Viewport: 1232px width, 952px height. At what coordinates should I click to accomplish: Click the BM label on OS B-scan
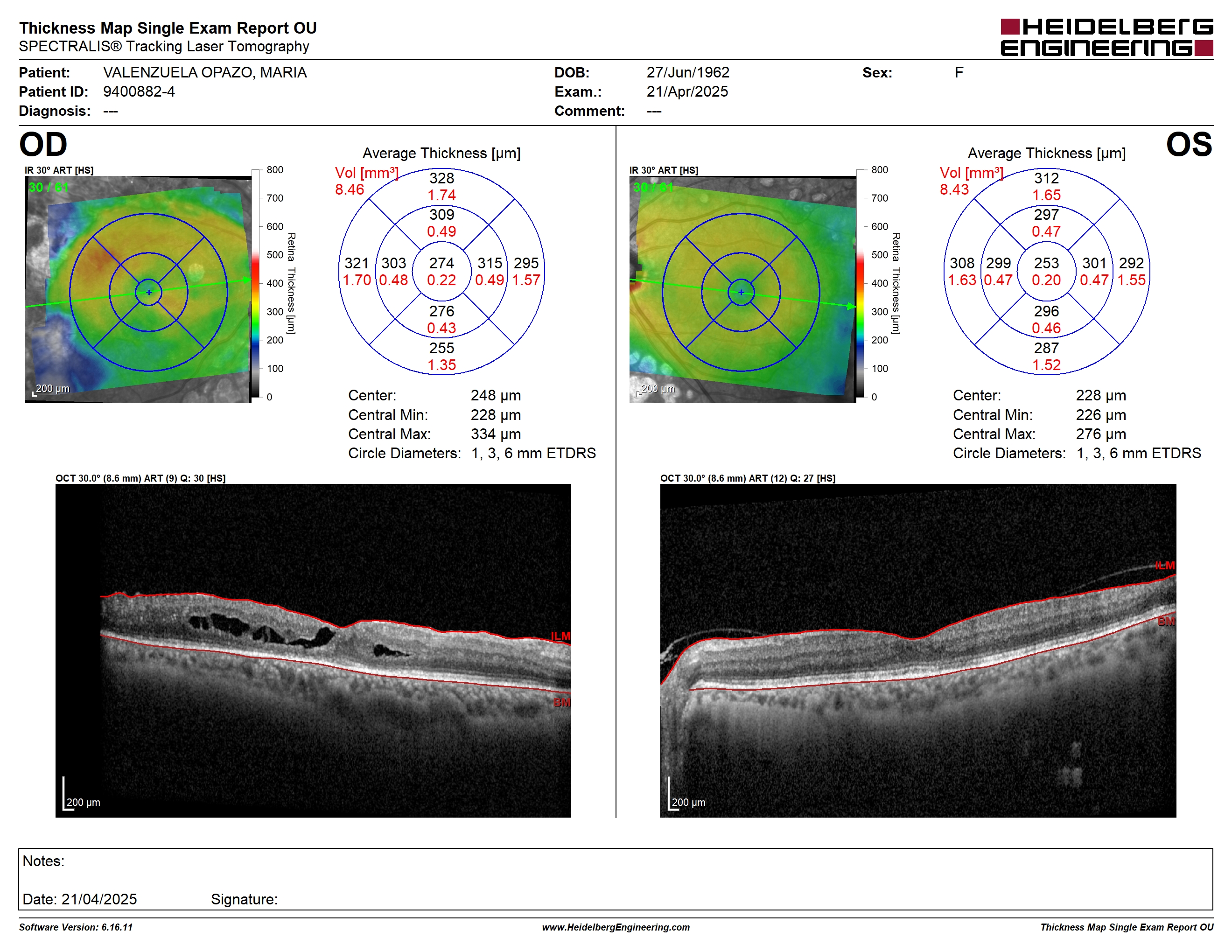1167,622
